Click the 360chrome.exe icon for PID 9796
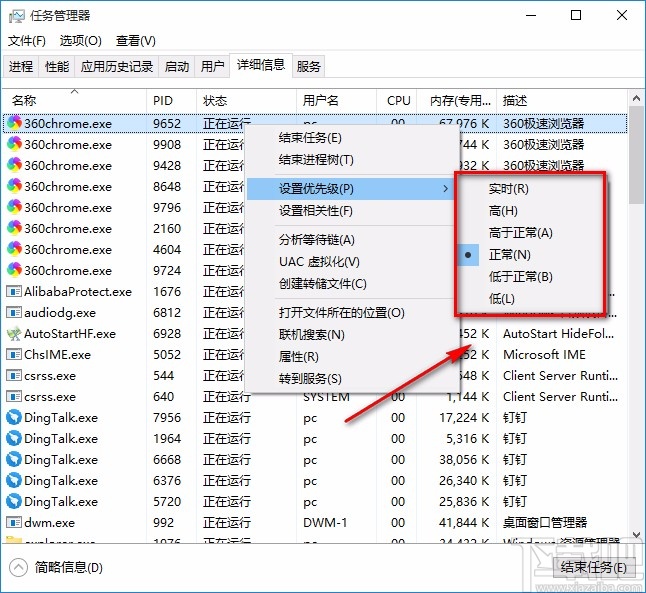Viewport: 646px width, 593px height. [14, 207]
